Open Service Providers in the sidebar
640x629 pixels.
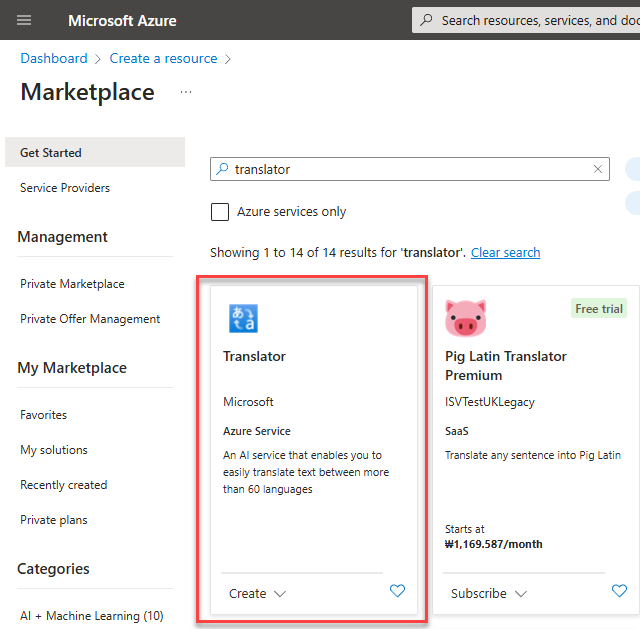[65, 188]
